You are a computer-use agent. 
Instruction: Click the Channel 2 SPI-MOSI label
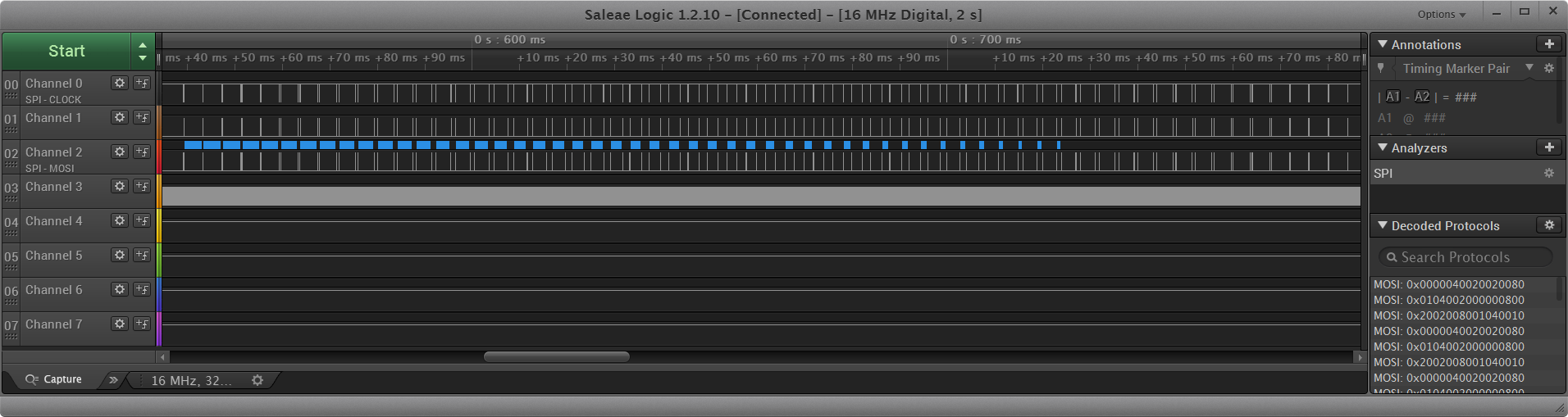(x=50, y=169)
